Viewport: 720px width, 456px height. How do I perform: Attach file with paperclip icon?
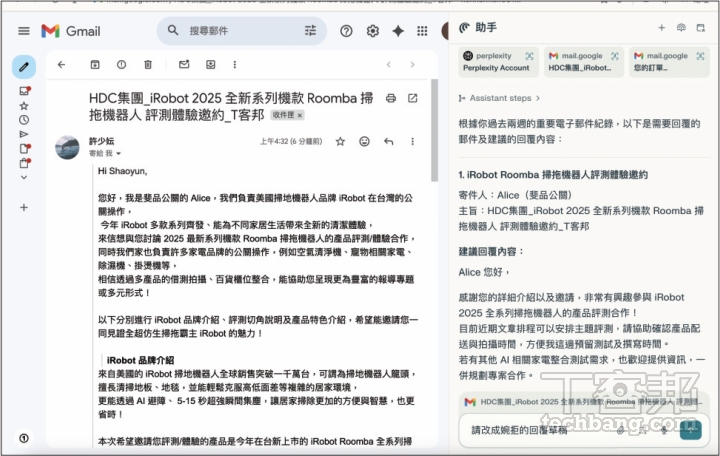pos(620,430)
